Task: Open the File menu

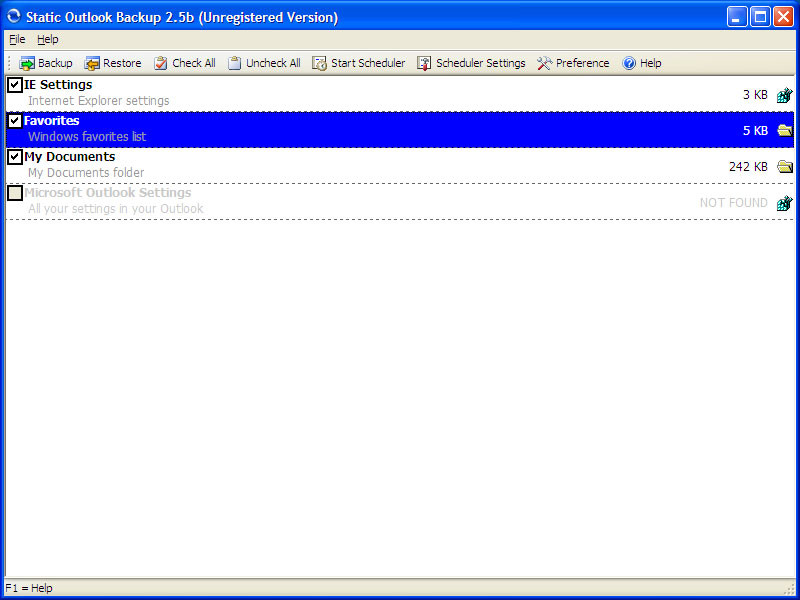Action: point(17,39)
